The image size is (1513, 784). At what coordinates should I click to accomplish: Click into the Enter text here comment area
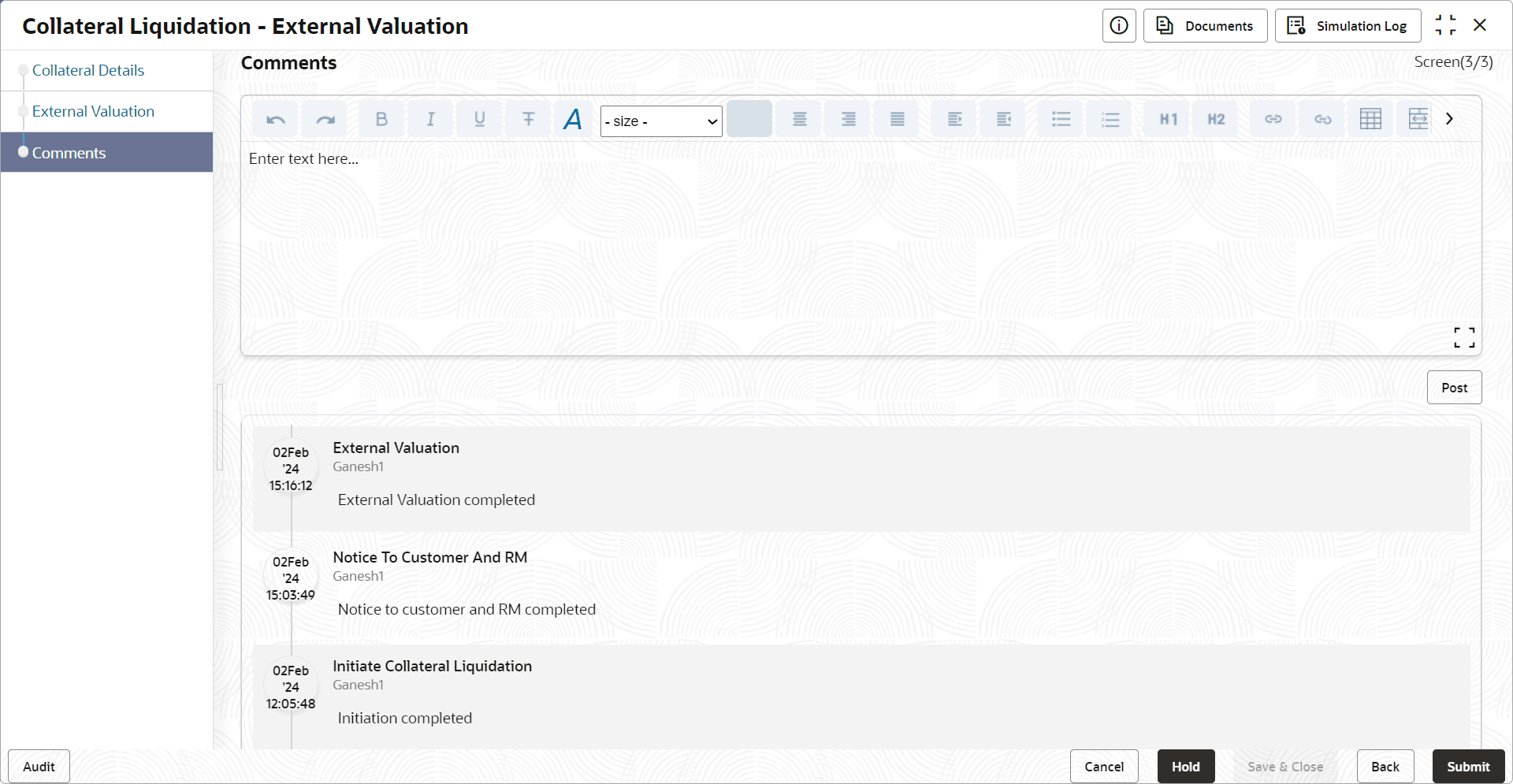[x=861, y=248]
